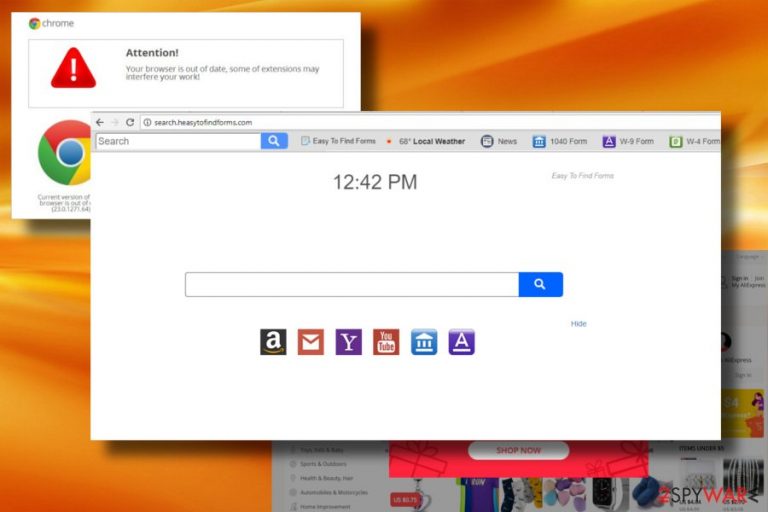Image resolution: width=768 pixels, height=512 pixels.
Task: Click the main blue search button
Action: (541, 284)
